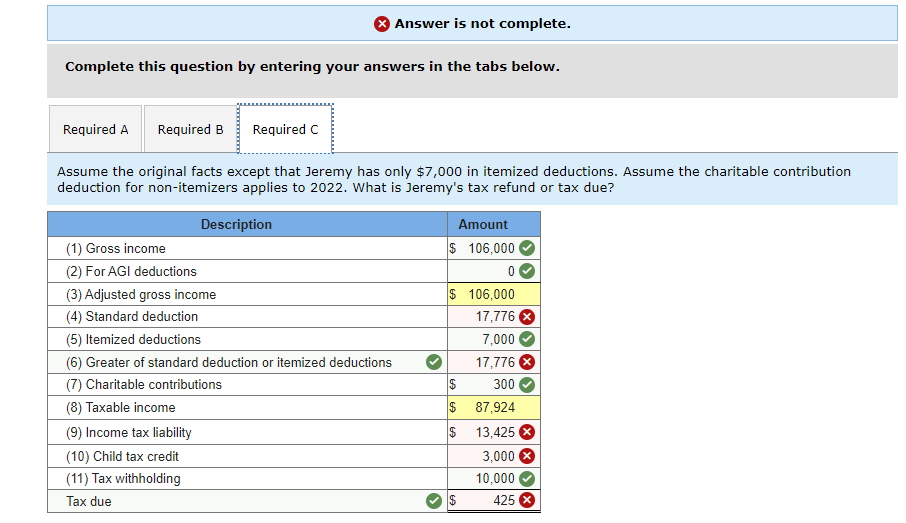Click the green check in the 'Greater of standard deduction' description cell
Image resolution: width=906 pixels, height=523 pixels.
(x=434, y=362)
